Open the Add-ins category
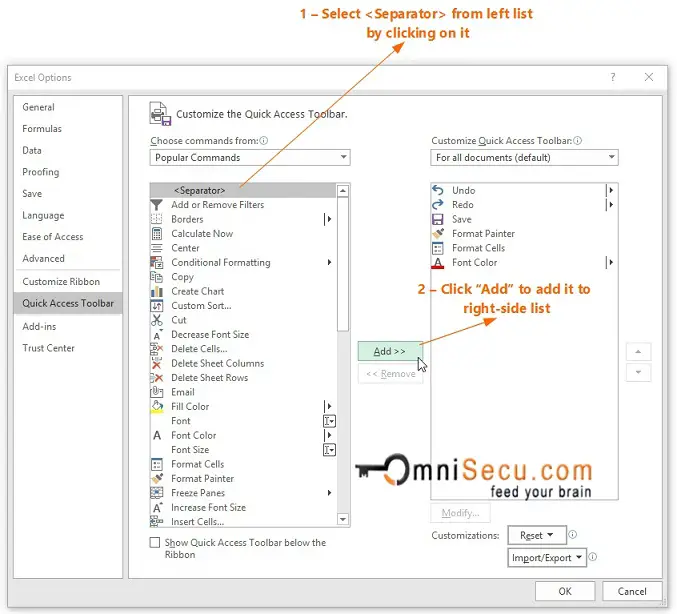This screenshot has width=677, height=614. 39,326
